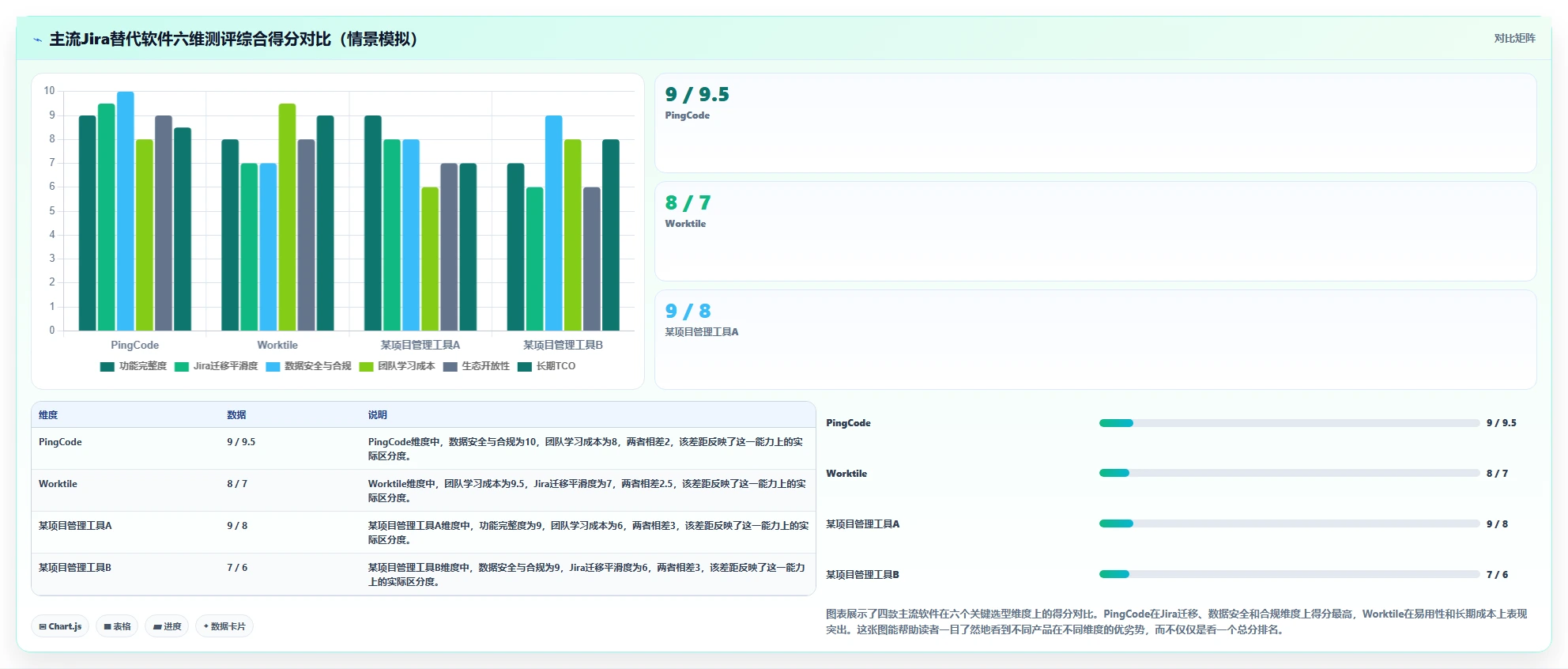Click the PingCode axis label under the chart
1568x669 pixels.
click(134, 345)
